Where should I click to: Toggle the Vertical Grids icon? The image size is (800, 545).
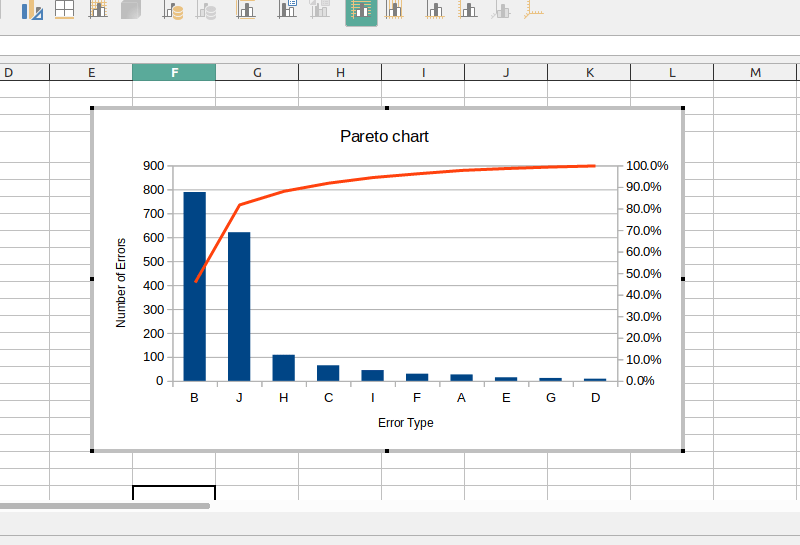[x=394, y=10]
